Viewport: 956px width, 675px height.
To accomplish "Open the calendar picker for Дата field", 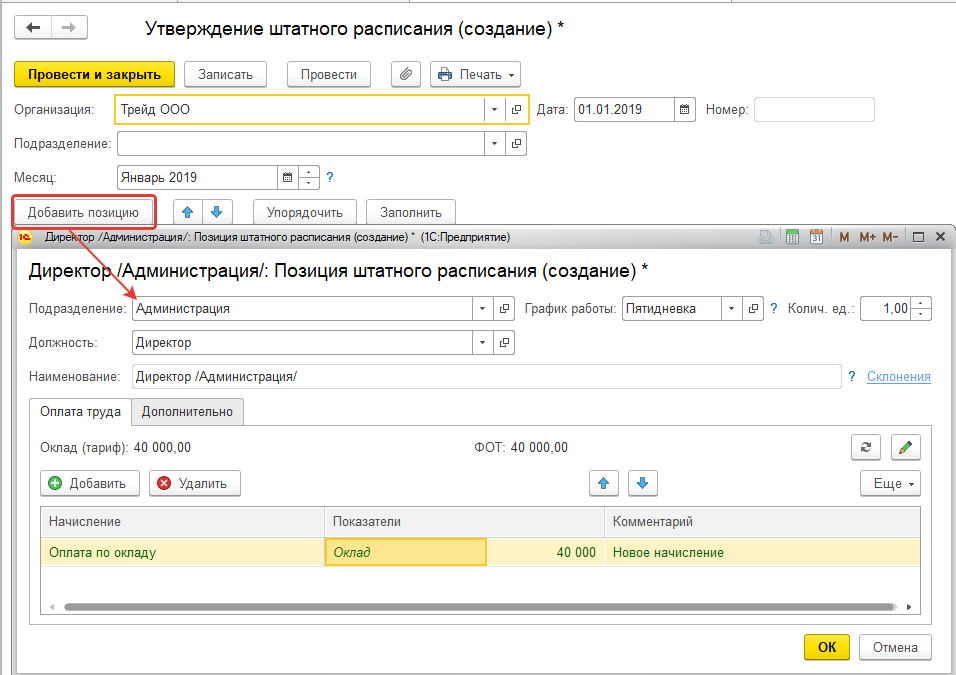I will (685, 110).
